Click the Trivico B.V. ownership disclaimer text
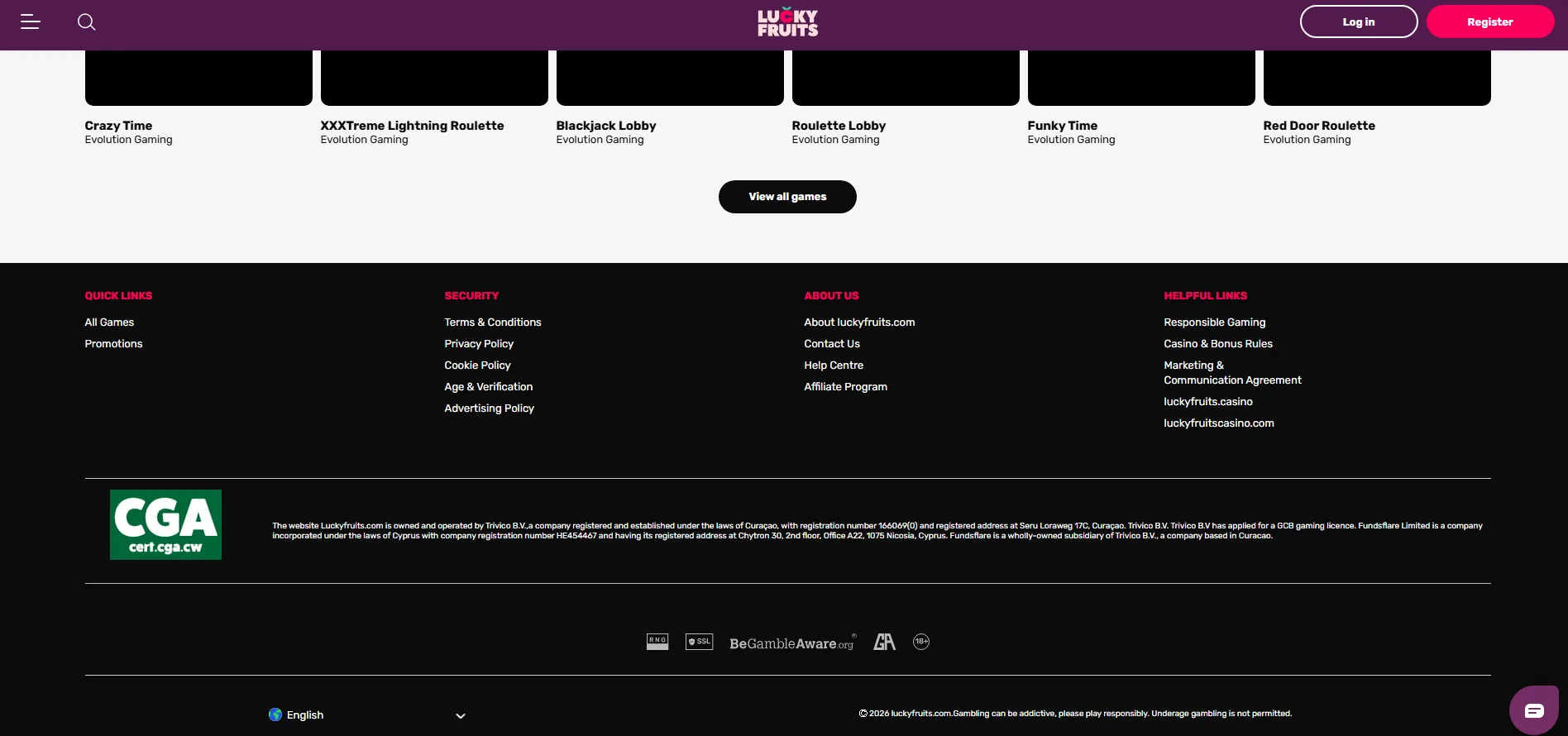The width and height of the screenshot is (1568, 736). click(x=877, y=531)
